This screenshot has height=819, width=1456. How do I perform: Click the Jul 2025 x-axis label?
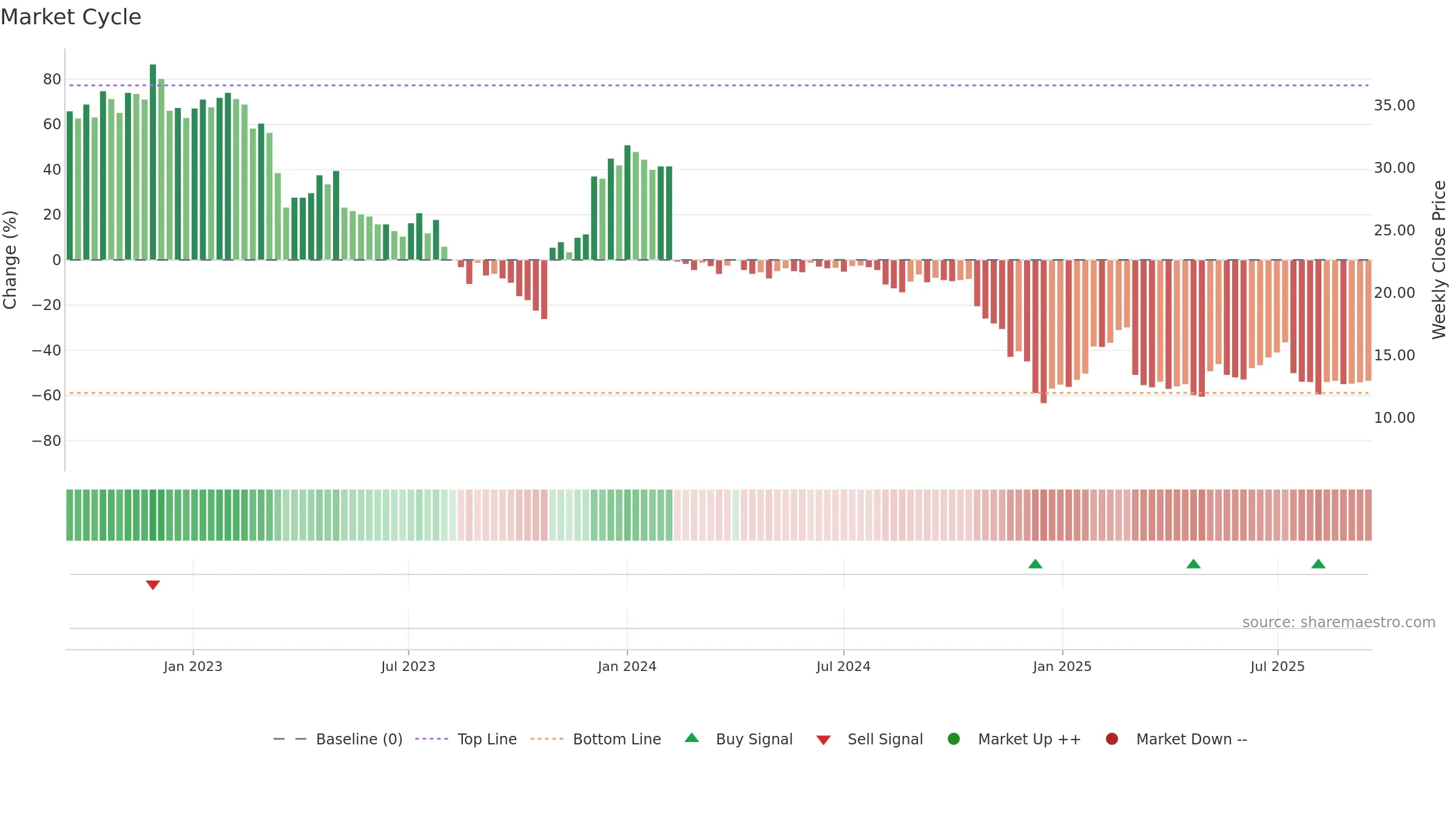click(x=1278, y=667)
